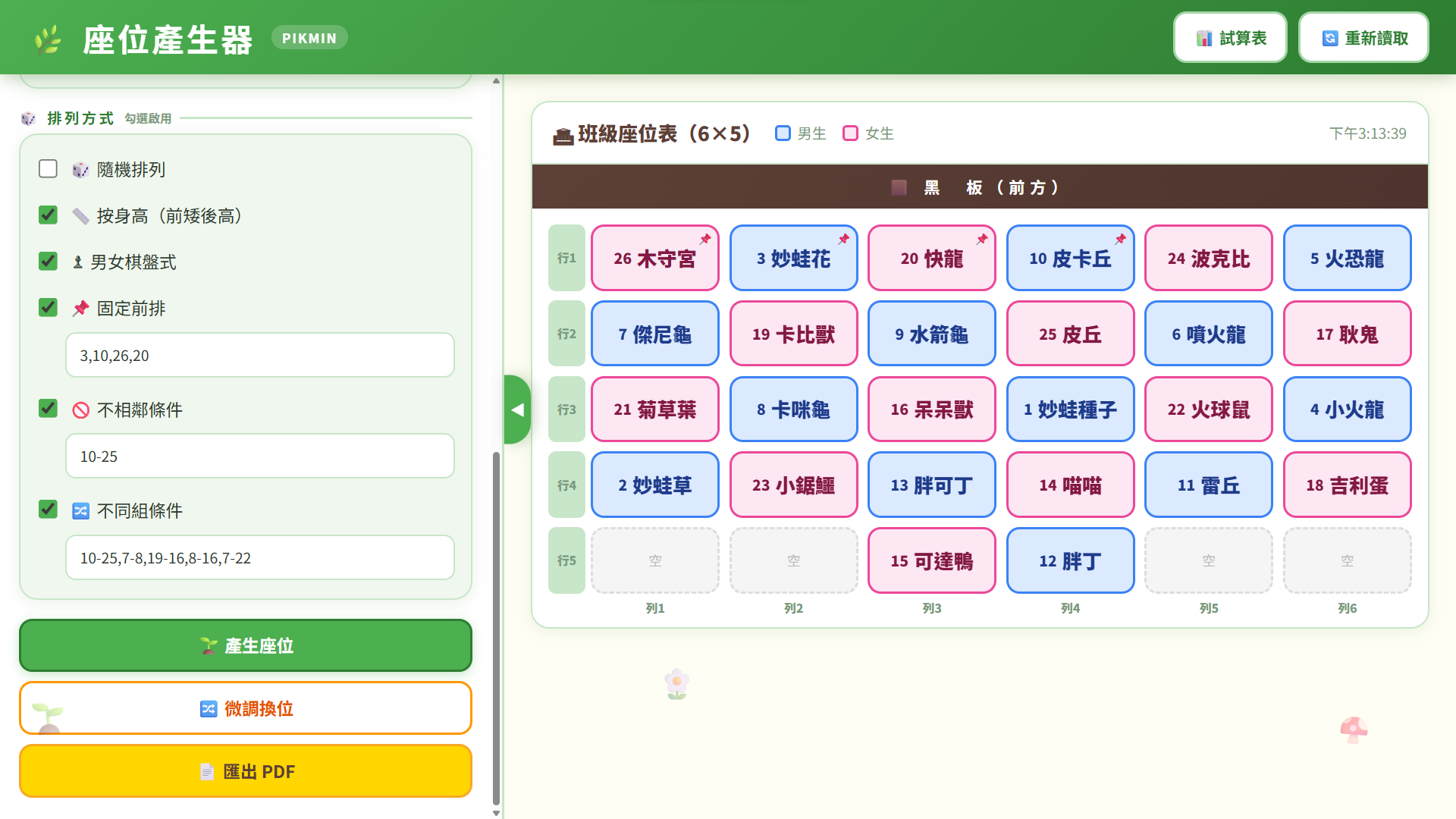Viewport: 1456px width, 819px height.
Task: Click the flower decoration below the seating chart
Action: [x=676, y=684]
